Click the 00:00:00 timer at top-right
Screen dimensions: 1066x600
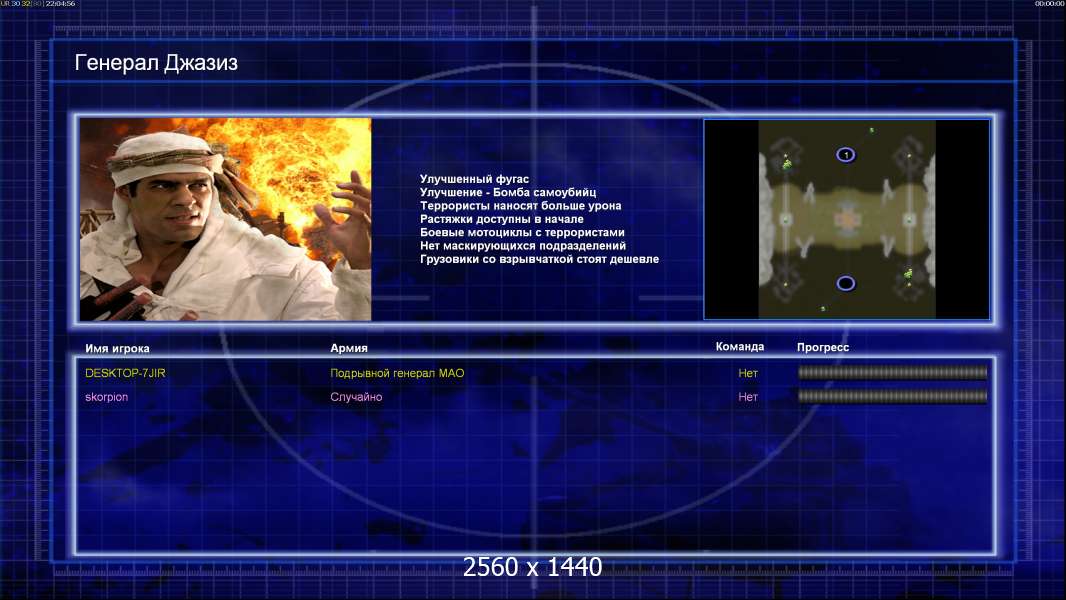1050,3
